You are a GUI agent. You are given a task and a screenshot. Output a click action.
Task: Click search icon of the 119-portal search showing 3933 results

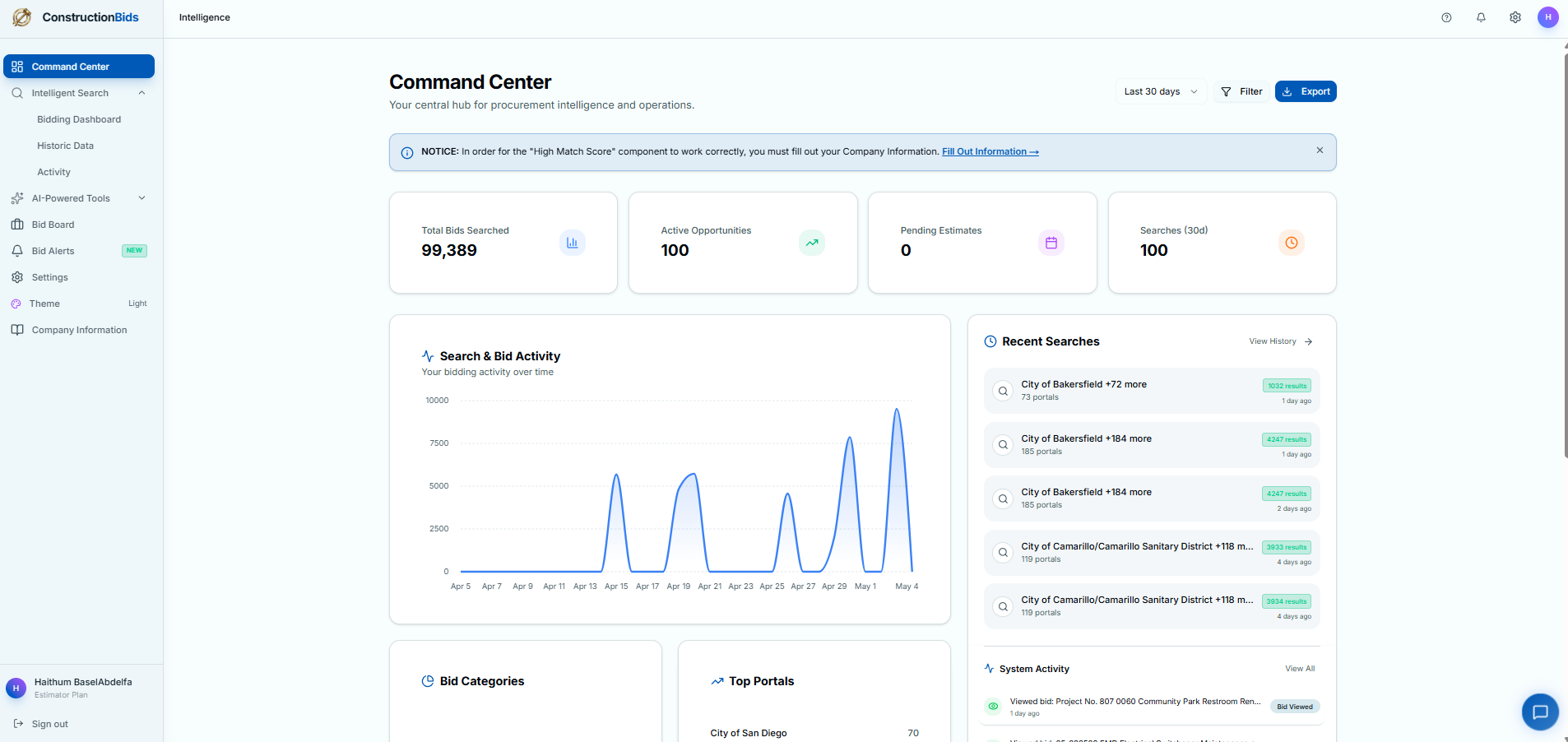coord(1003,553)
